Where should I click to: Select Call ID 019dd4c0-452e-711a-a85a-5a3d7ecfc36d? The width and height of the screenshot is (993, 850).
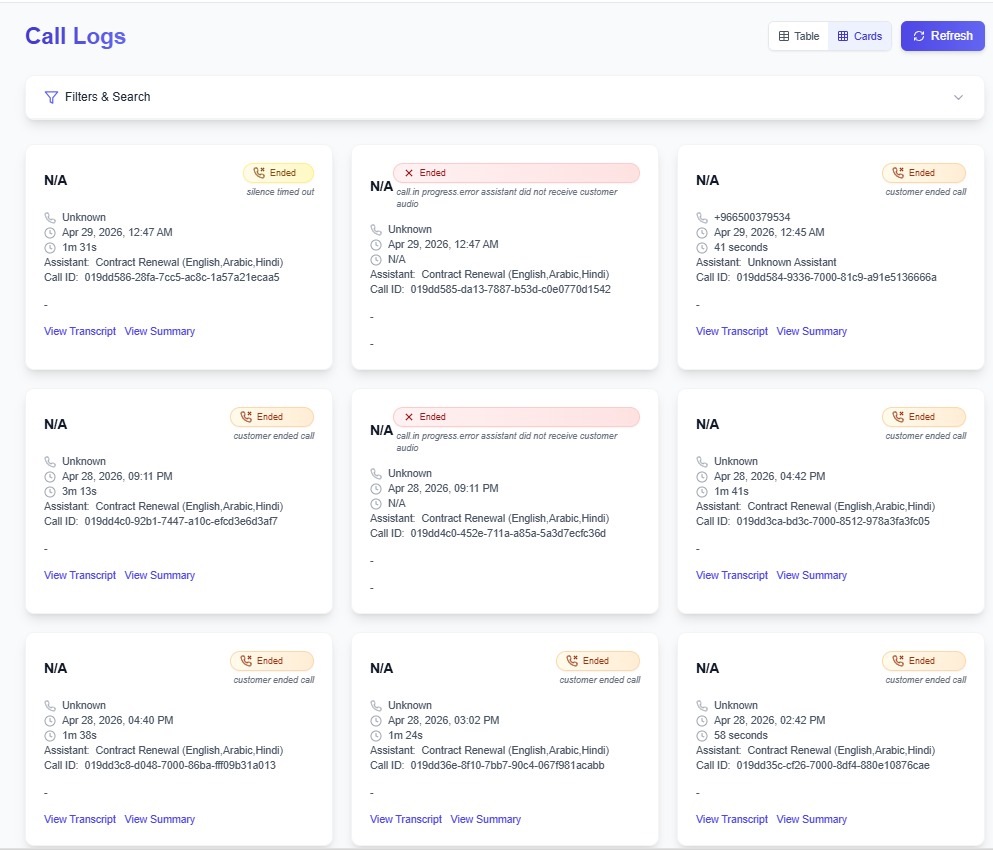[508, 533]
